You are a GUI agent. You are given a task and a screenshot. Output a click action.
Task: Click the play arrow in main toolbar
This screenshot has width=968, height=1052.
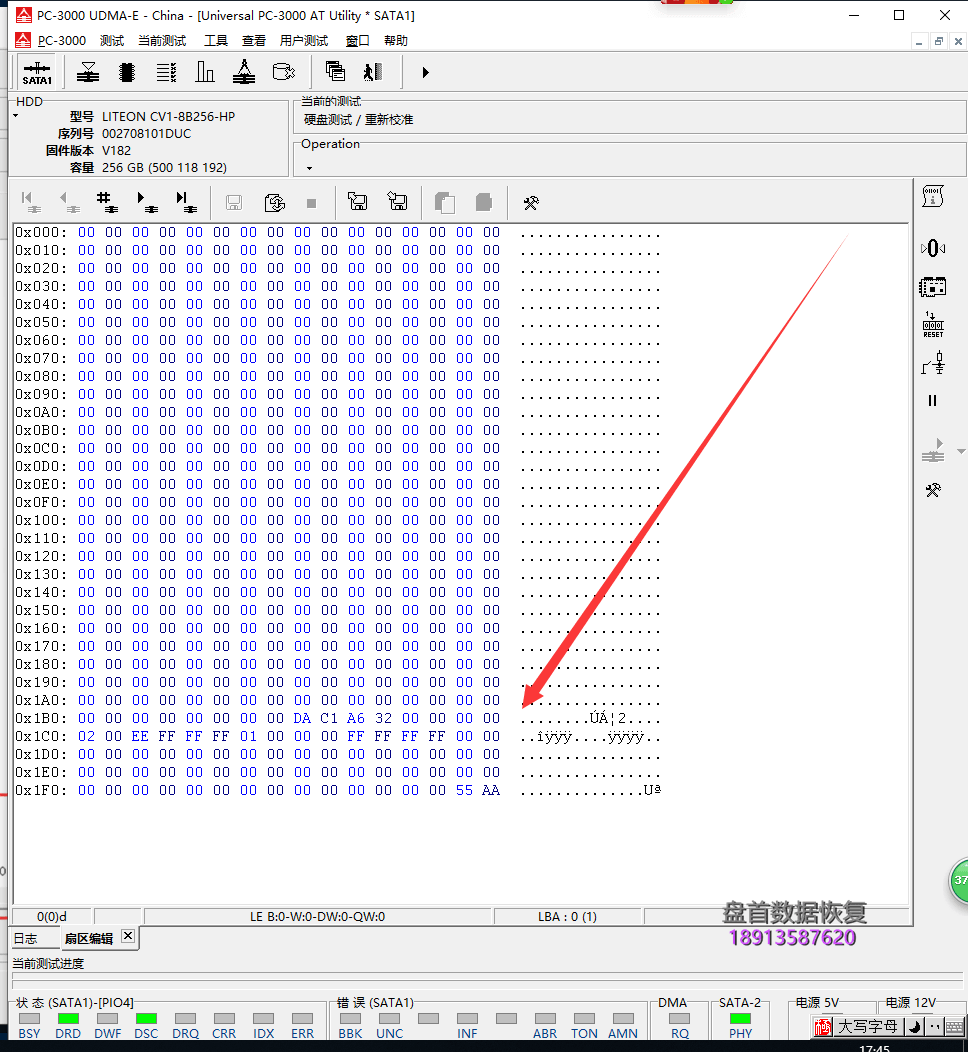click(425, 72)
